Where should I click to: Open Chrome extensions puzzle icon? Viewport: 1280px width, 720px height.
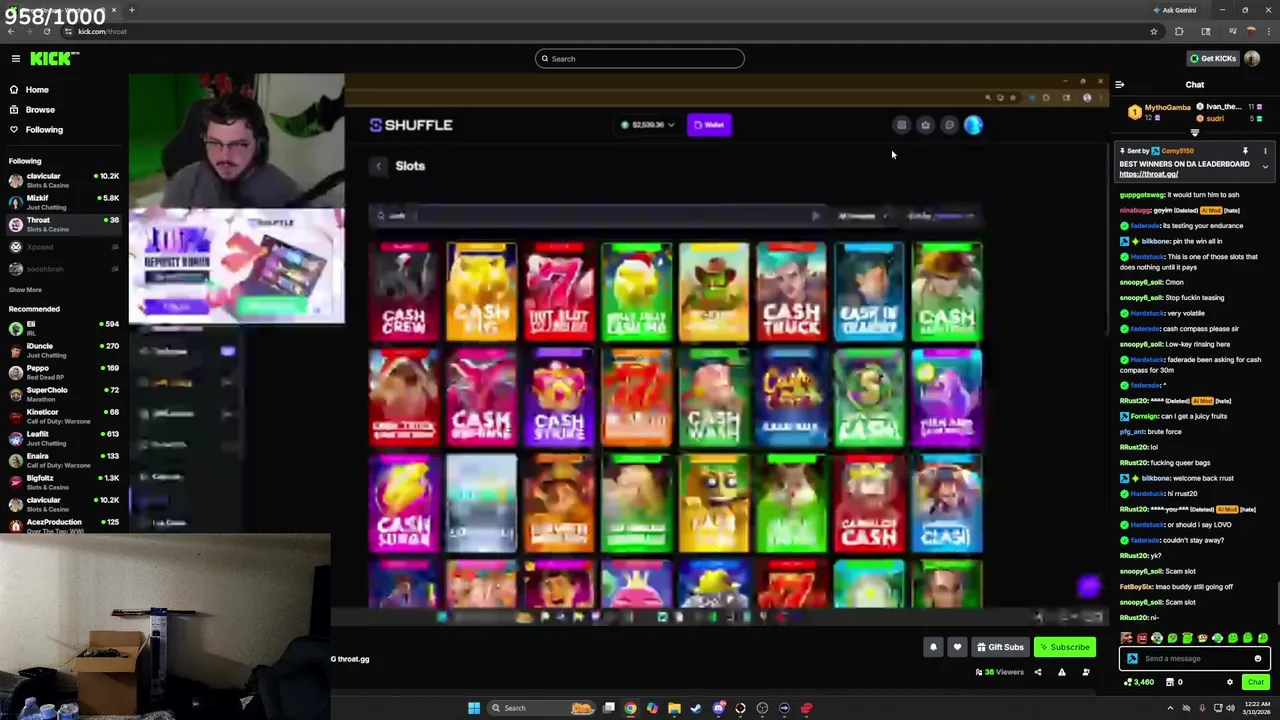1179,31
